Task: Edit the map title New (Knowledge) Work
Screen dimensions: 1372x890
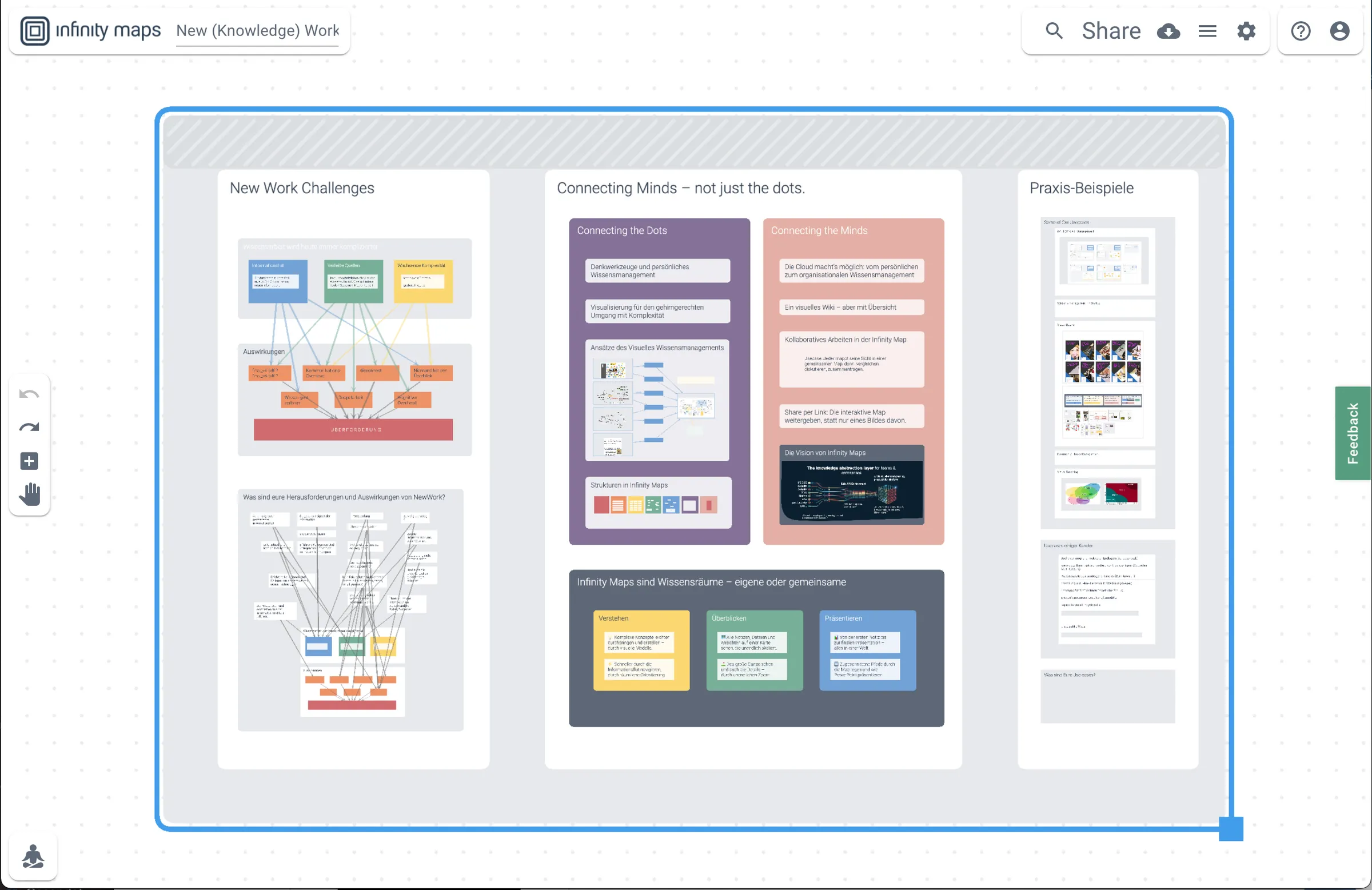Action: click(x=258, y=30)
